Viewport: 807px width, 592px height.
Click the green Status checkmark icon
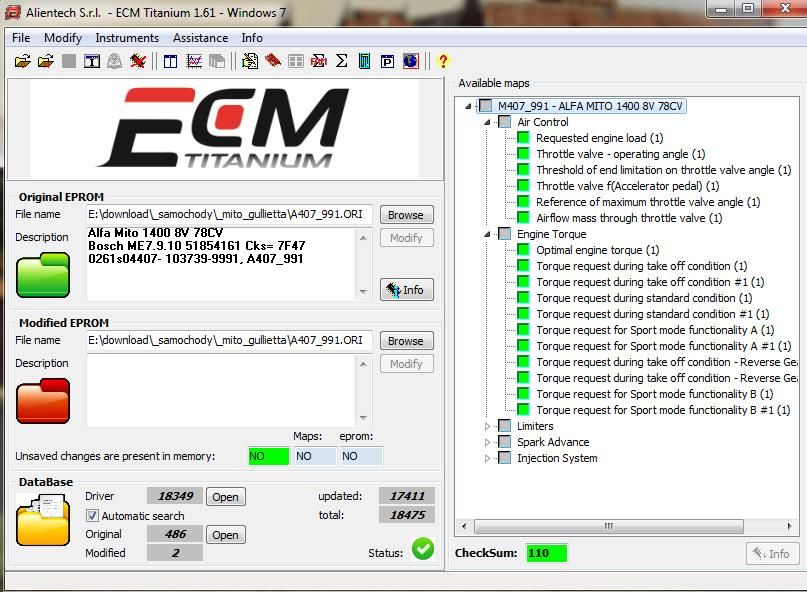[423, 549]
